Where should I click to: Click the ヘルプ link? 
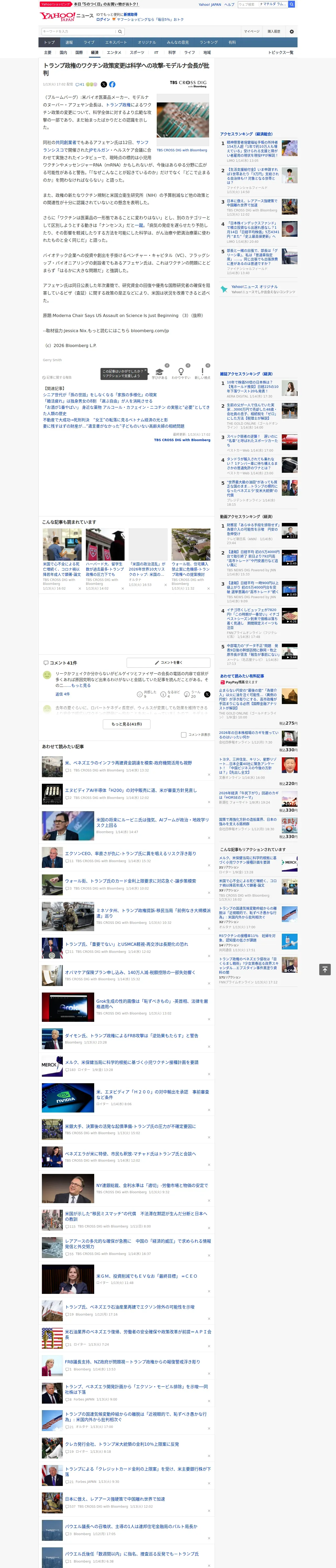(229, 4)
